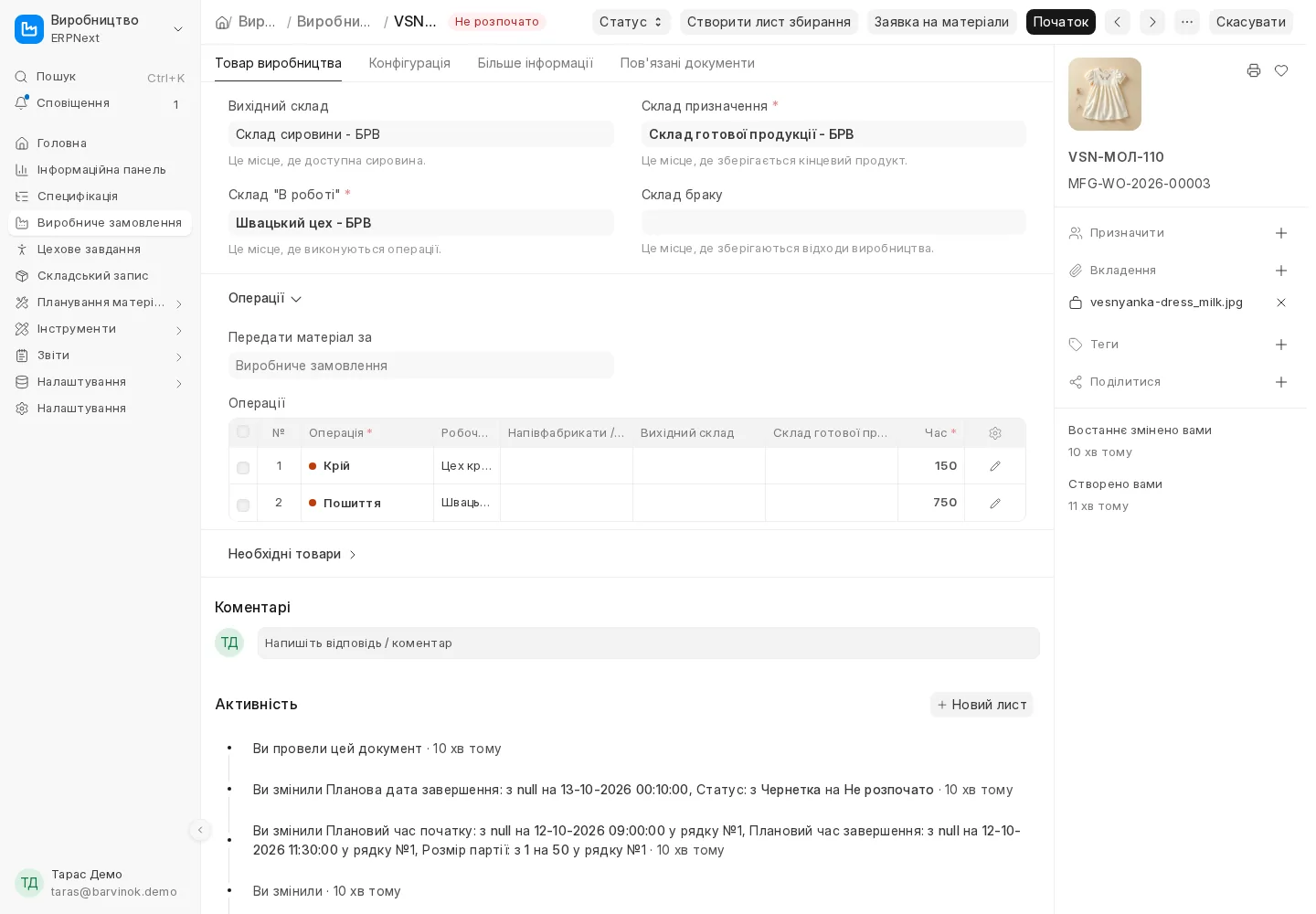Open the workspace switcher chevron
This screenshot has width=1316, height=914.
(178, 29)
